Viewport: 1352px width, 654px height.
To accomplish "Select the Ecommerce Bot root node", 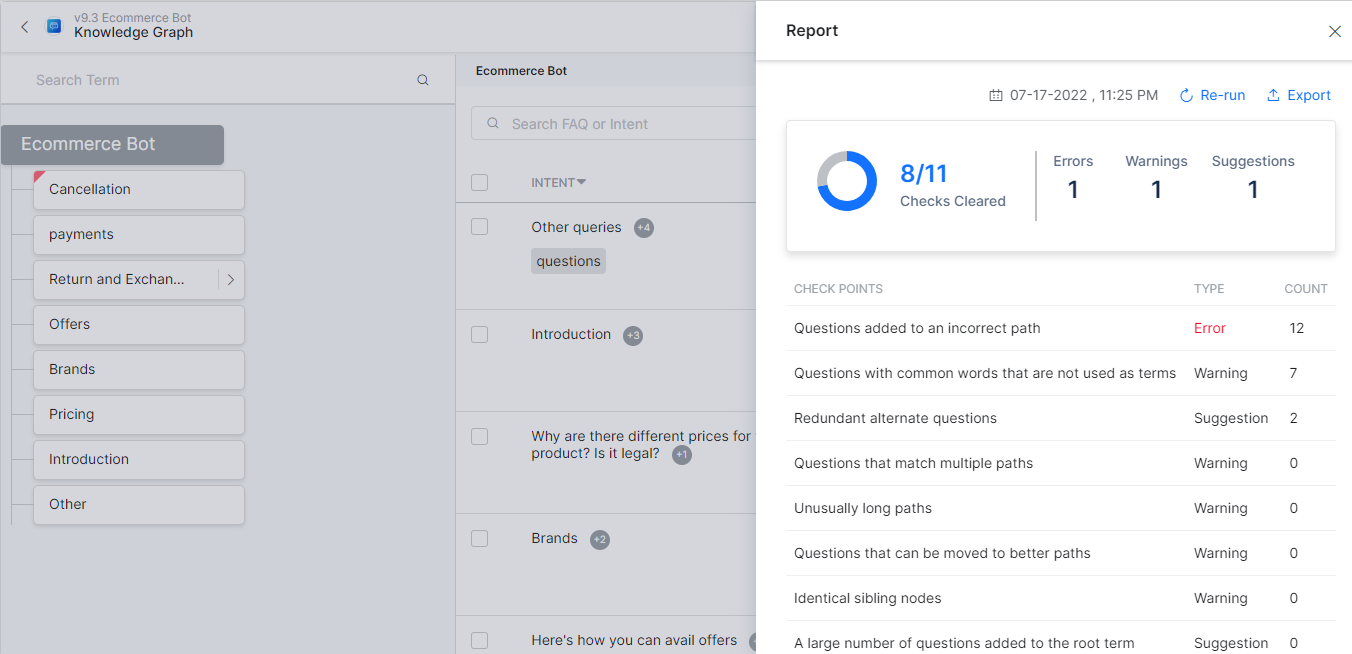I will pos(112,144).
